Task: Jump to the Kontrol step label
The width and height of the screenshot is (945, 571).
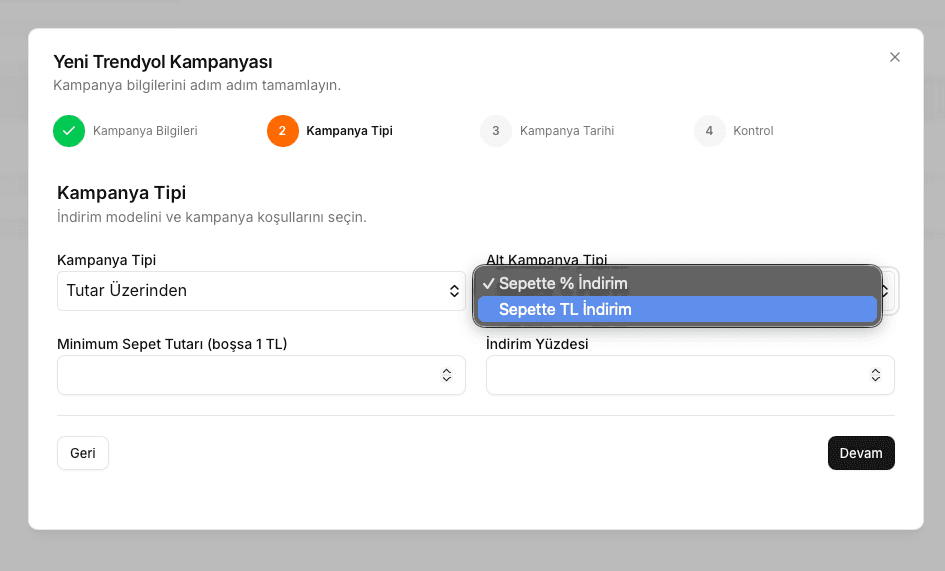Action: 753,131
